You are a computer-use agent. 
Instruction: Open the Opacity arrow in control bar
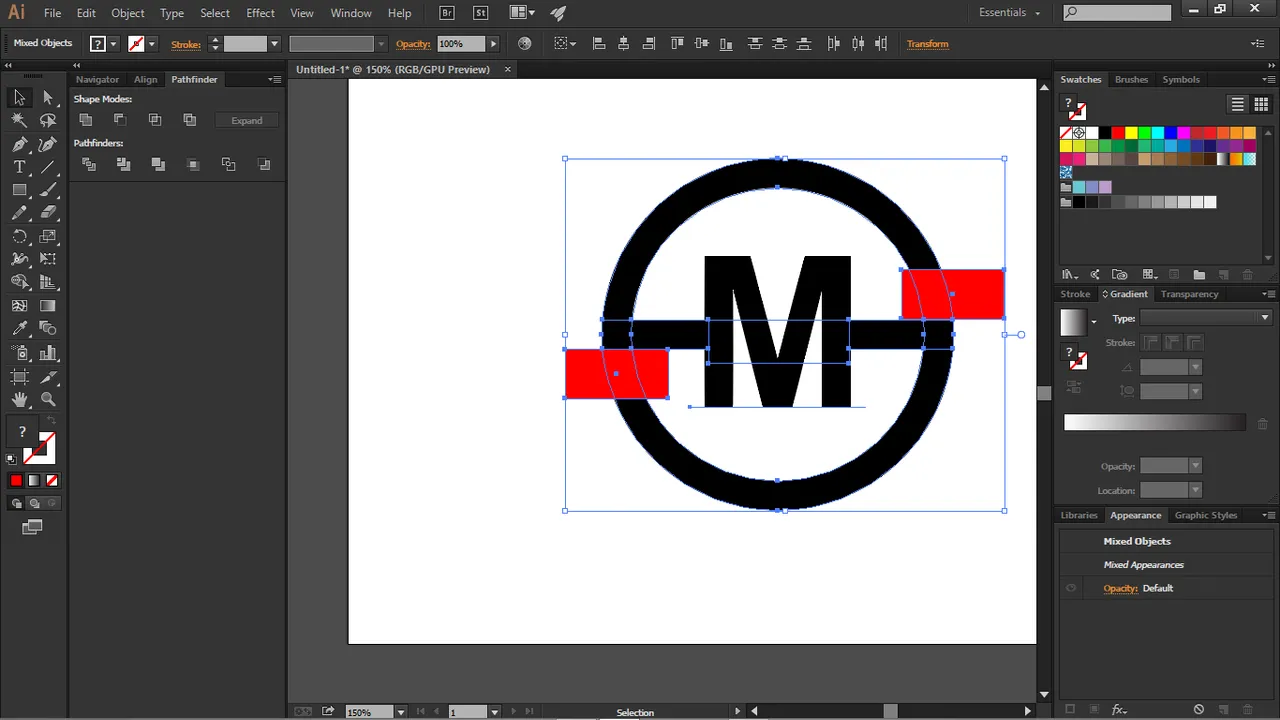pyautogui.click(x=493, y=44)
